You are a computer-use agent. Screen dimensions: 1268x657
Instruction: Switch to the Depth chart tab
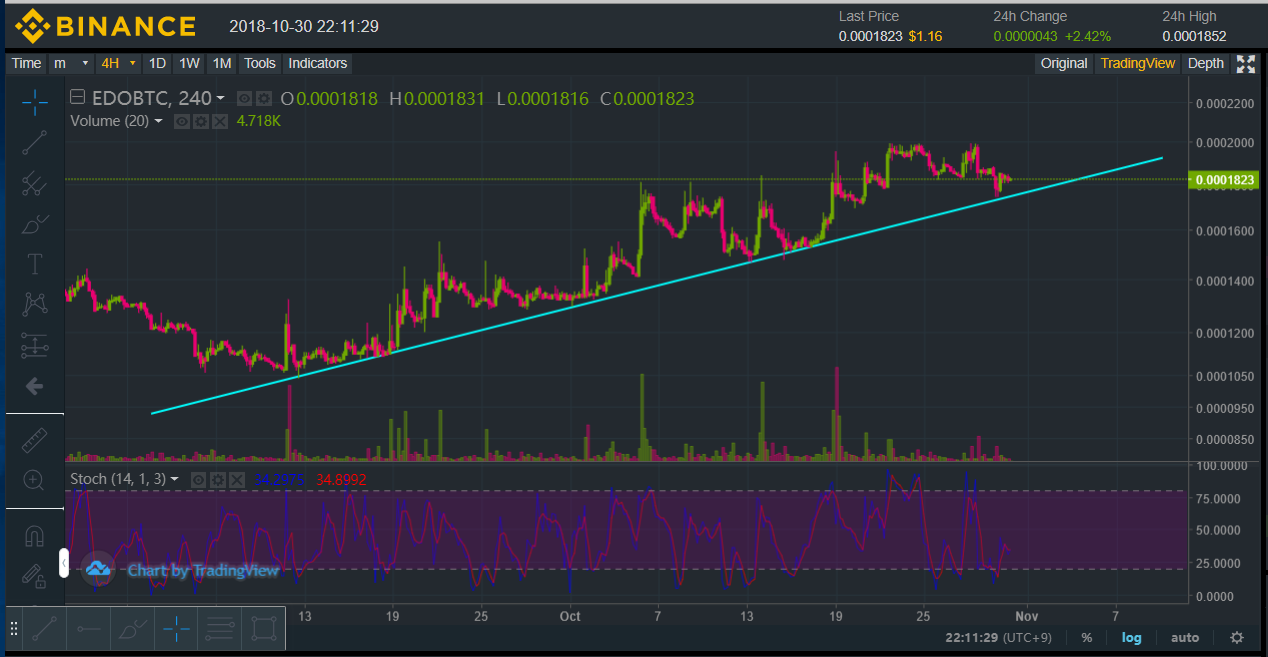pyautogui.click(x=1205, y=63)
